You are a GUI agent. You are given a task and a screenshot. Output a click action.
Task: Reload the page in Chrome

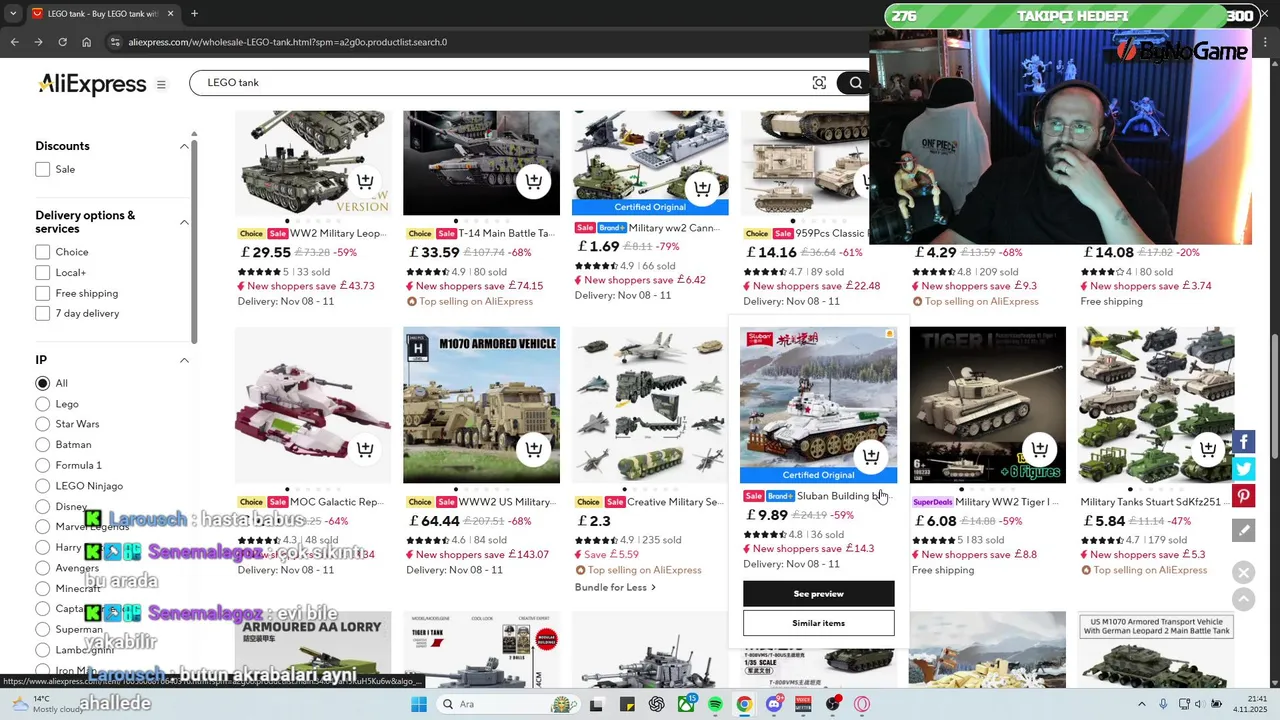point(62,42)
